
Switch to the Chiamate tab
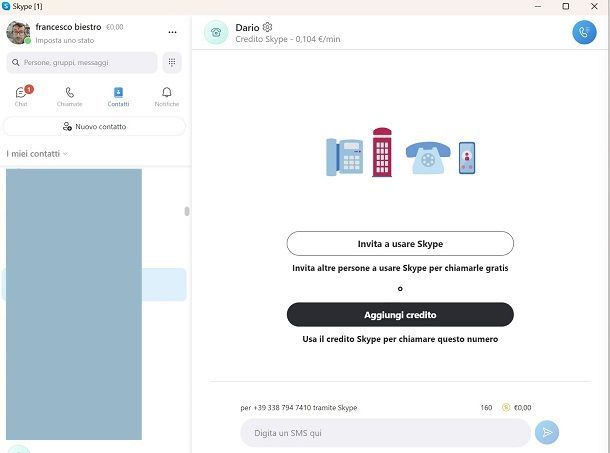tap(70, 97)
